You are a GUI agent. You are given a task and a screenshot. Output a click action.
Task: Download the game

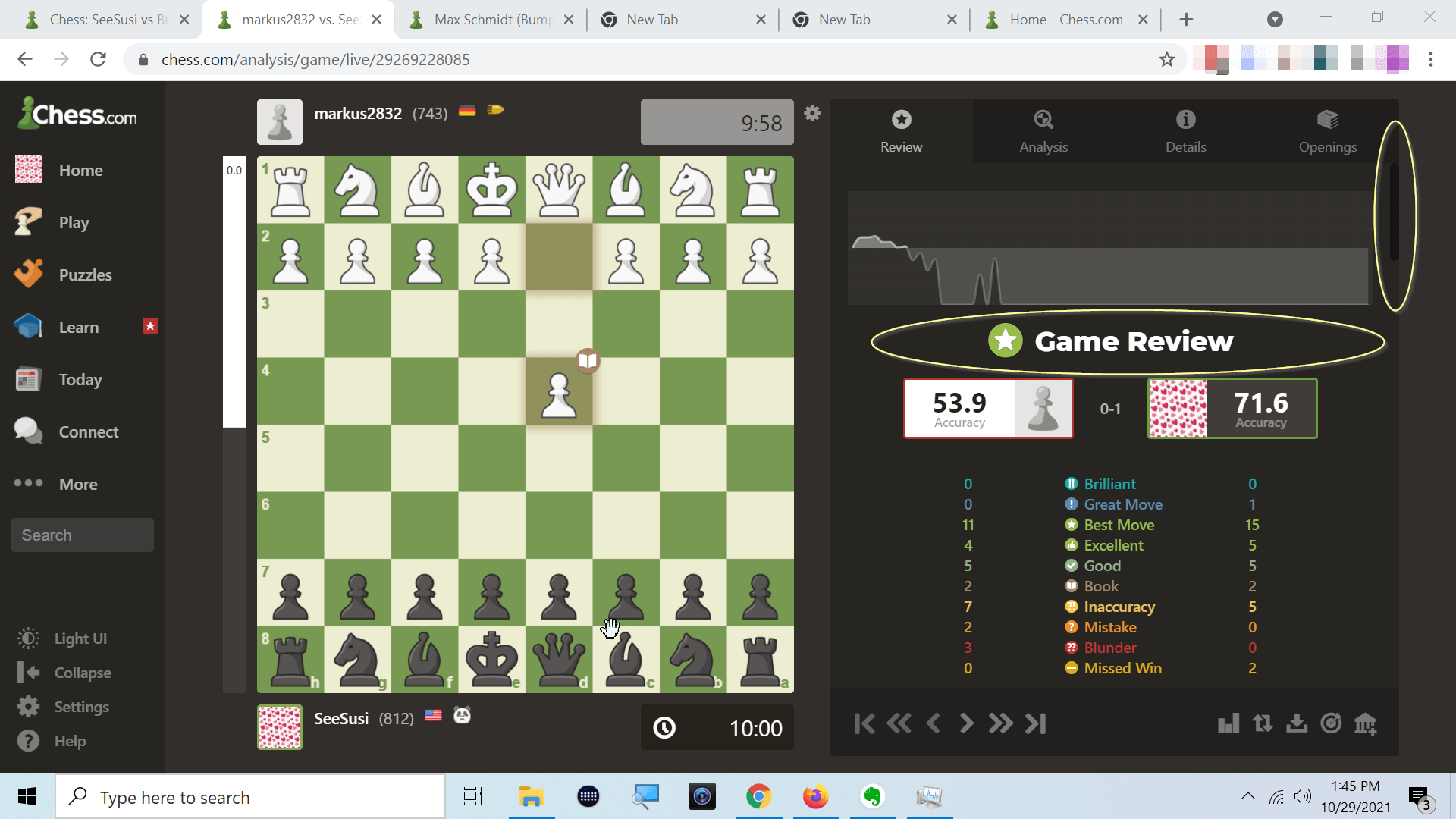coord(1297,723)
